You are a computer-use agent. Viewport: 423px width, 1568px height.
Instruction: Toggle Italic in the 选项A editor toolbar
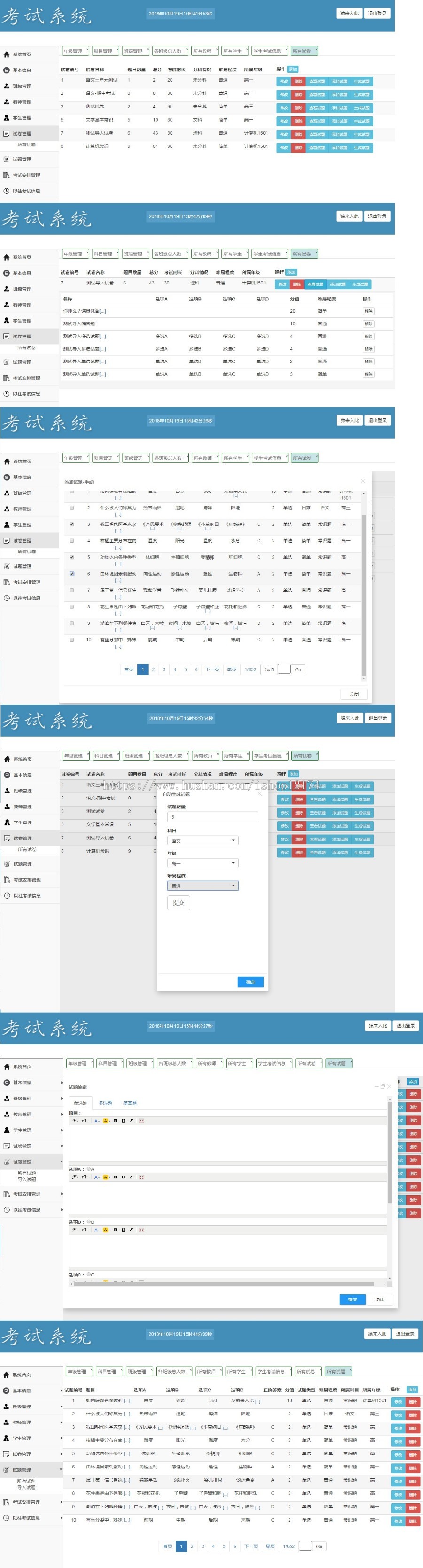pyautogui.click(x=131, y=1177)
